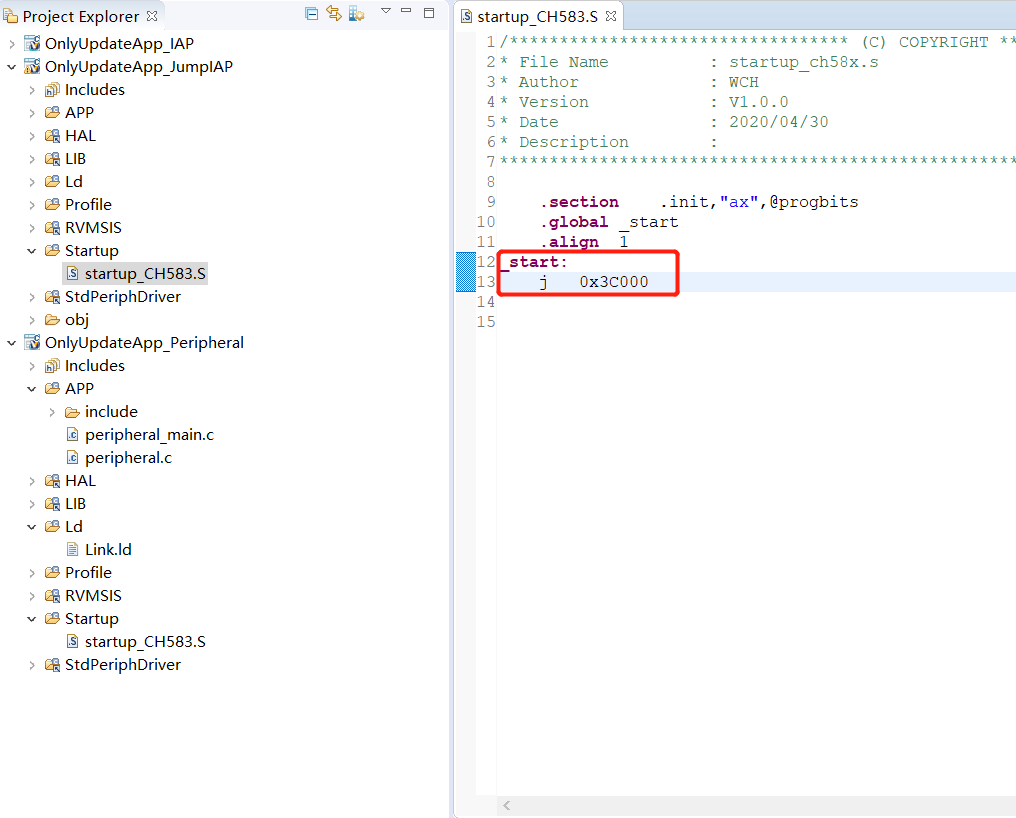Expand the OnlyUpdateApp_IAP project

[12, 44]
